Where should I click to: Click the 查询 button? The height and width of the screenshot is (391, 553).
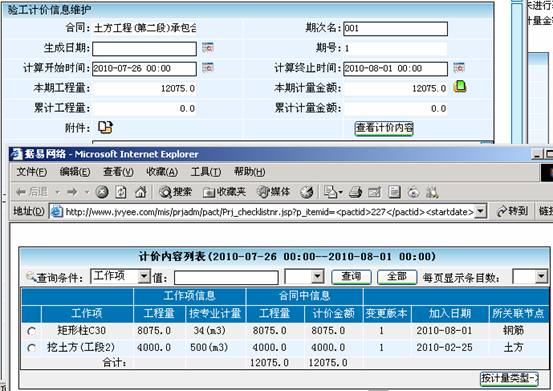point(351,277)
